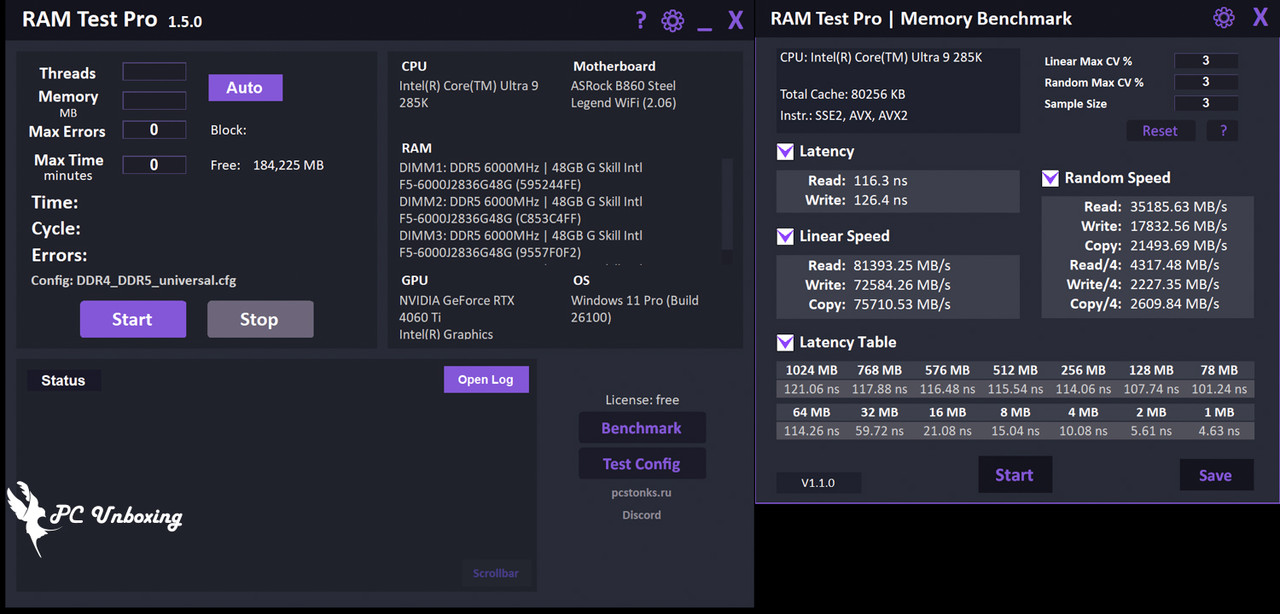Open the Benchmark window button
Screen dimensions: 1280x614
point(642,428)
